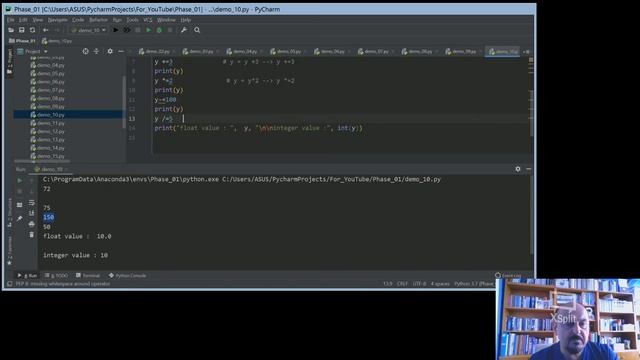
Task: Click the Project tree vertical scrollbar
Action: (x=124, y=102)
